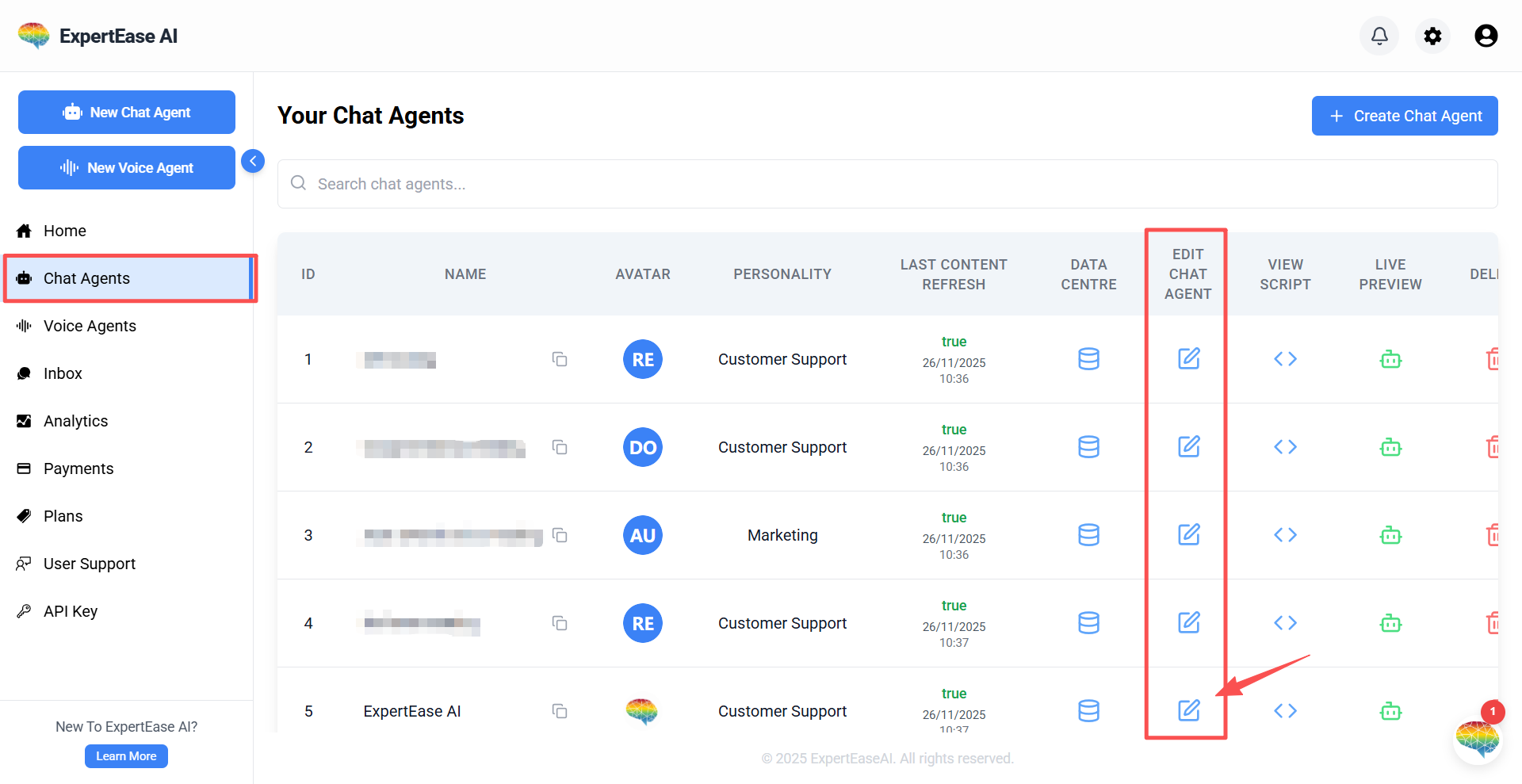
Task: Delete chat agent in row 1
Action: (1492, 359)
